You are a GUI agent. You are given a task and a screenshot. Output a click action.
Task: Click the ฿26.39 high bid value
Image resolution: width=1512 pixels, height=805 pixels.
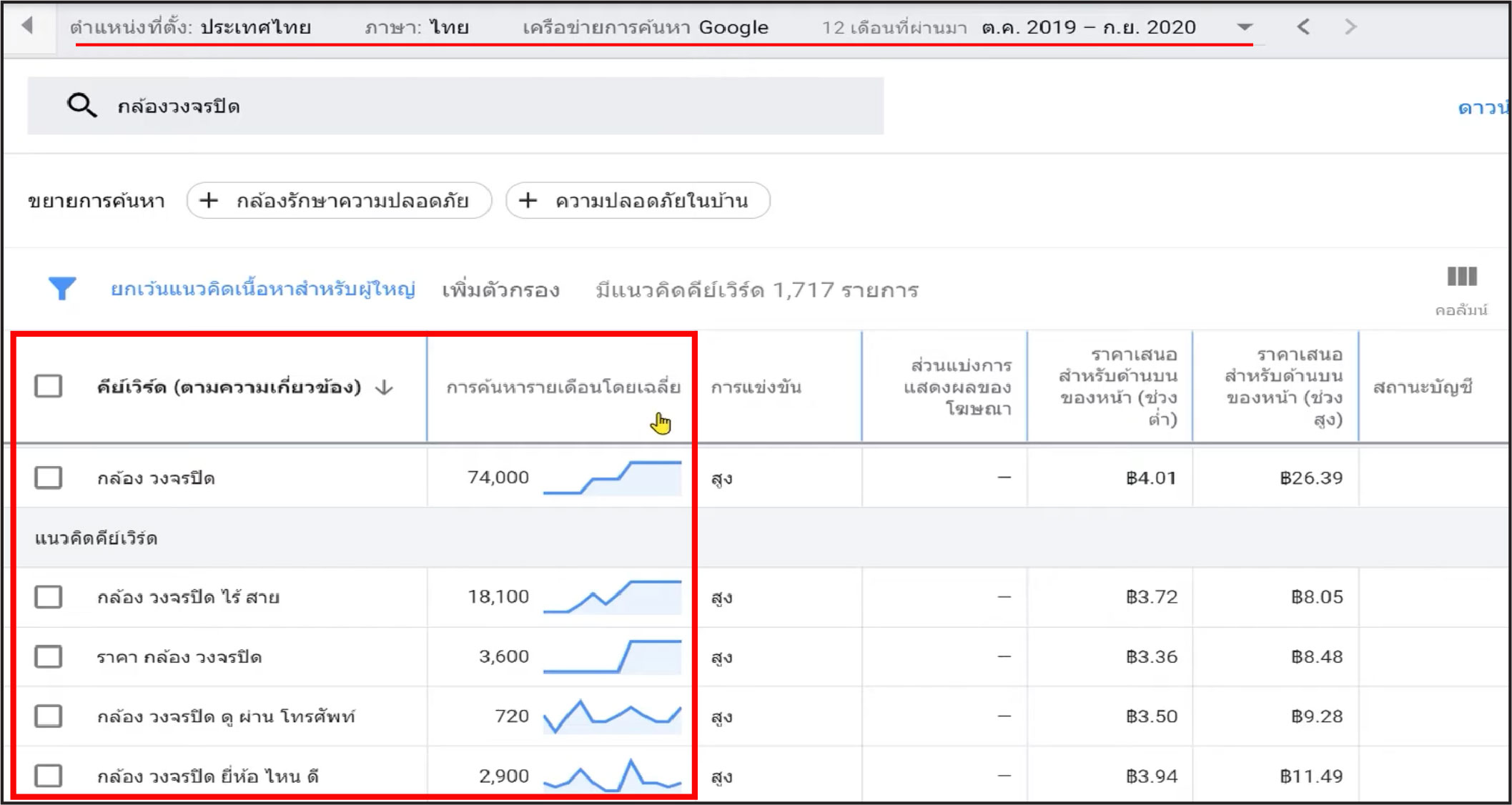1311,478
